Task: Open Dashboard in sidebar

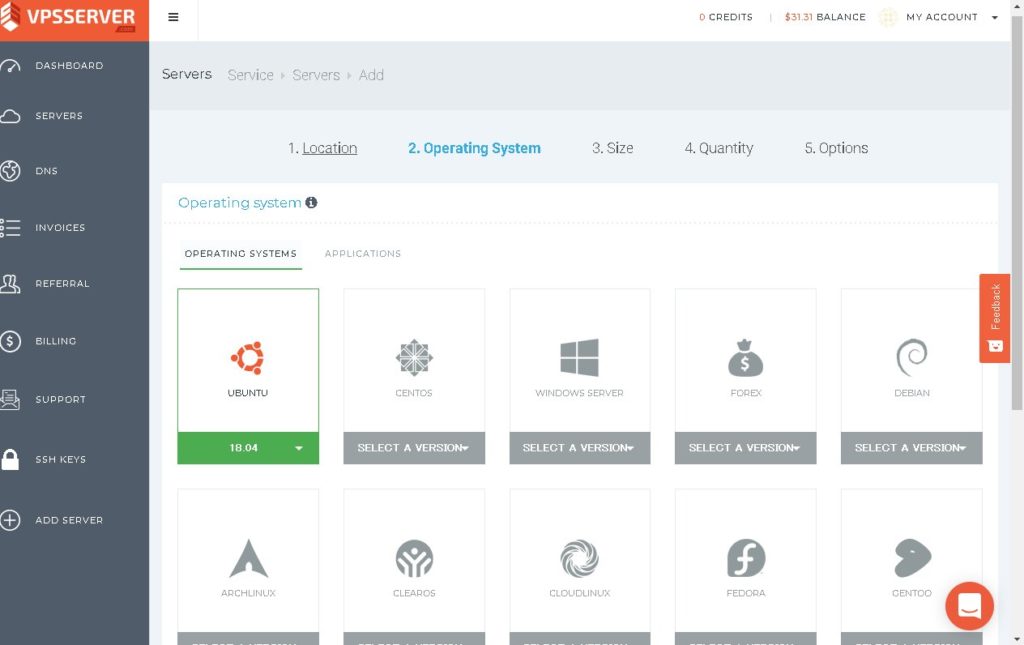Action: [x=69, y=66]
